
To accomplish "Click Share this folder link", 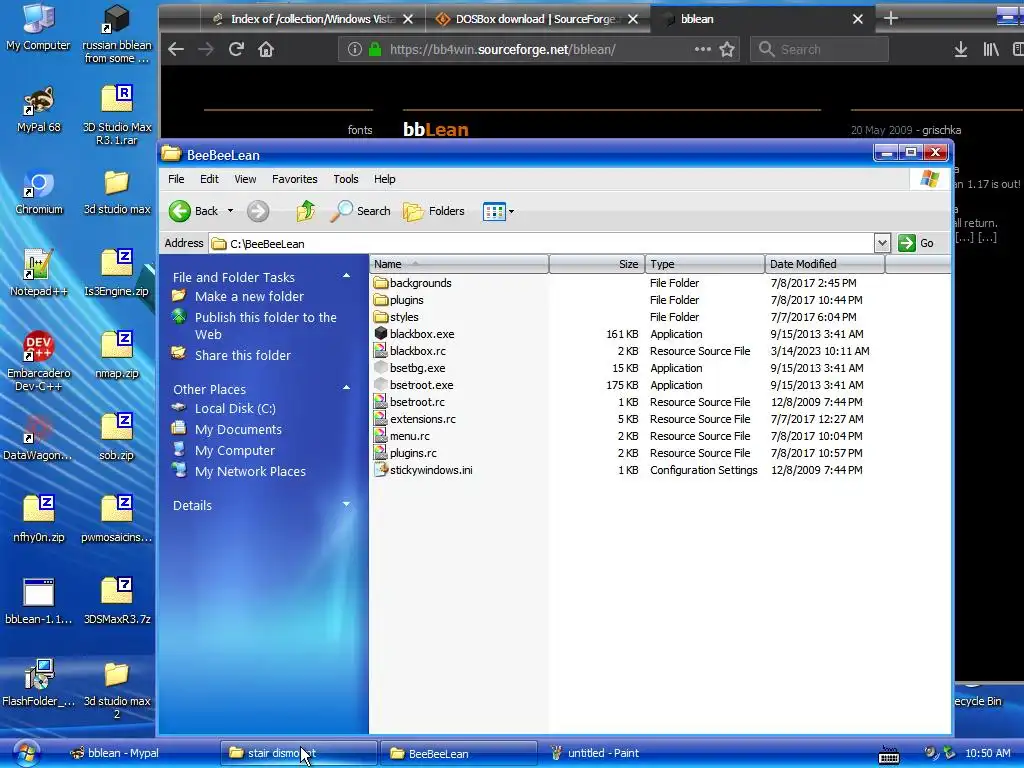I will tap(242, 355).
